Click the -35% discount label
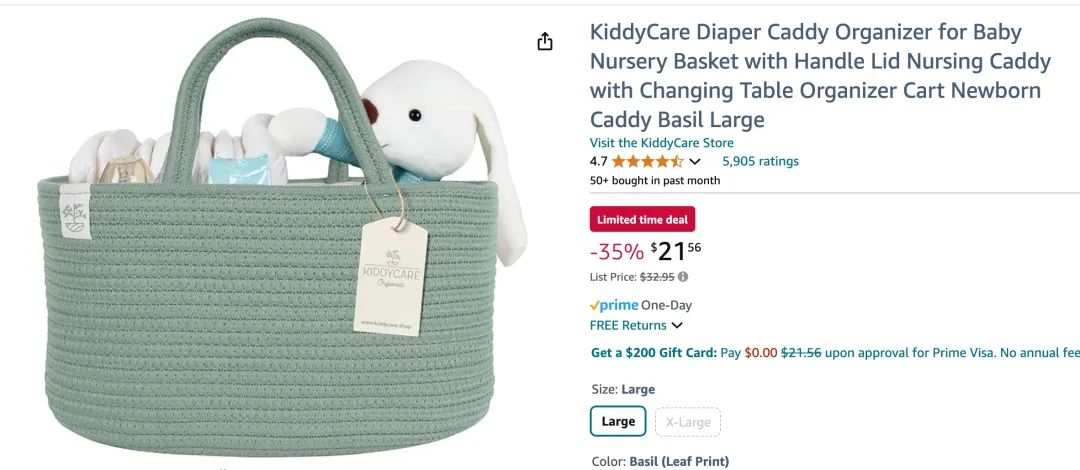Screen dimensions: 1080x470 (x=617, y=252)
